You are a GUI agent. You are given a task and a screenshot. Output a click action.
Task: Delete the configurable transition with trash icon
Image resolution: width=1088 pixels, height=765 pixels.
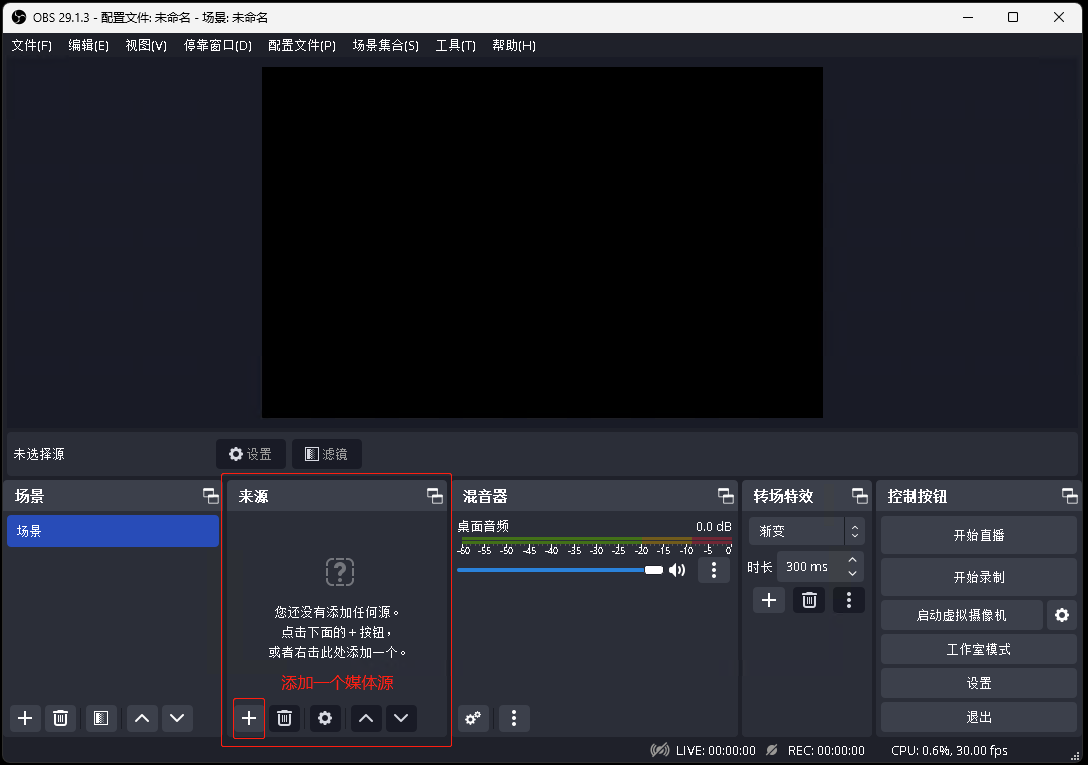tap(809, 600)
